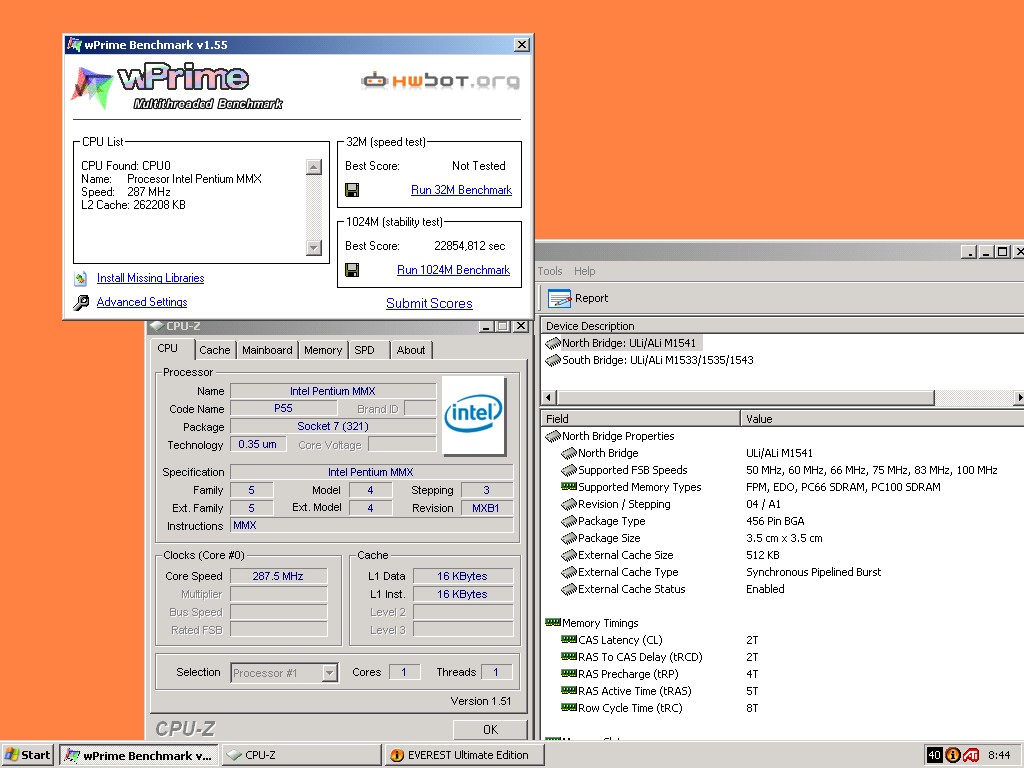Switch to the Cache tab in CPU-Z

pos(215,350)
